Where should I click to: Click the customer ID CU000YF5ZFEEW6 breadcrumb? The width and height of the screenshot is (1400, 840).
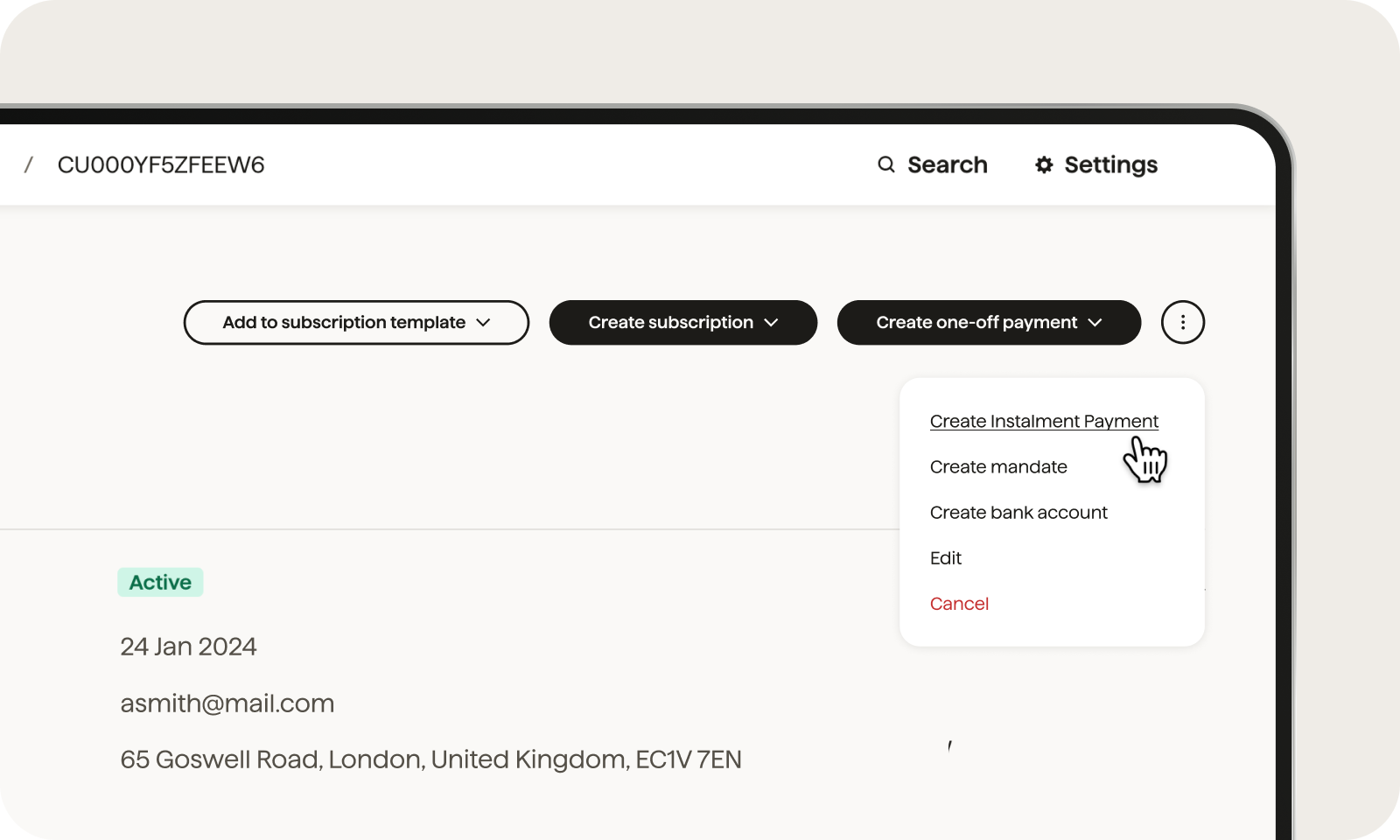(x=161, y=165)
